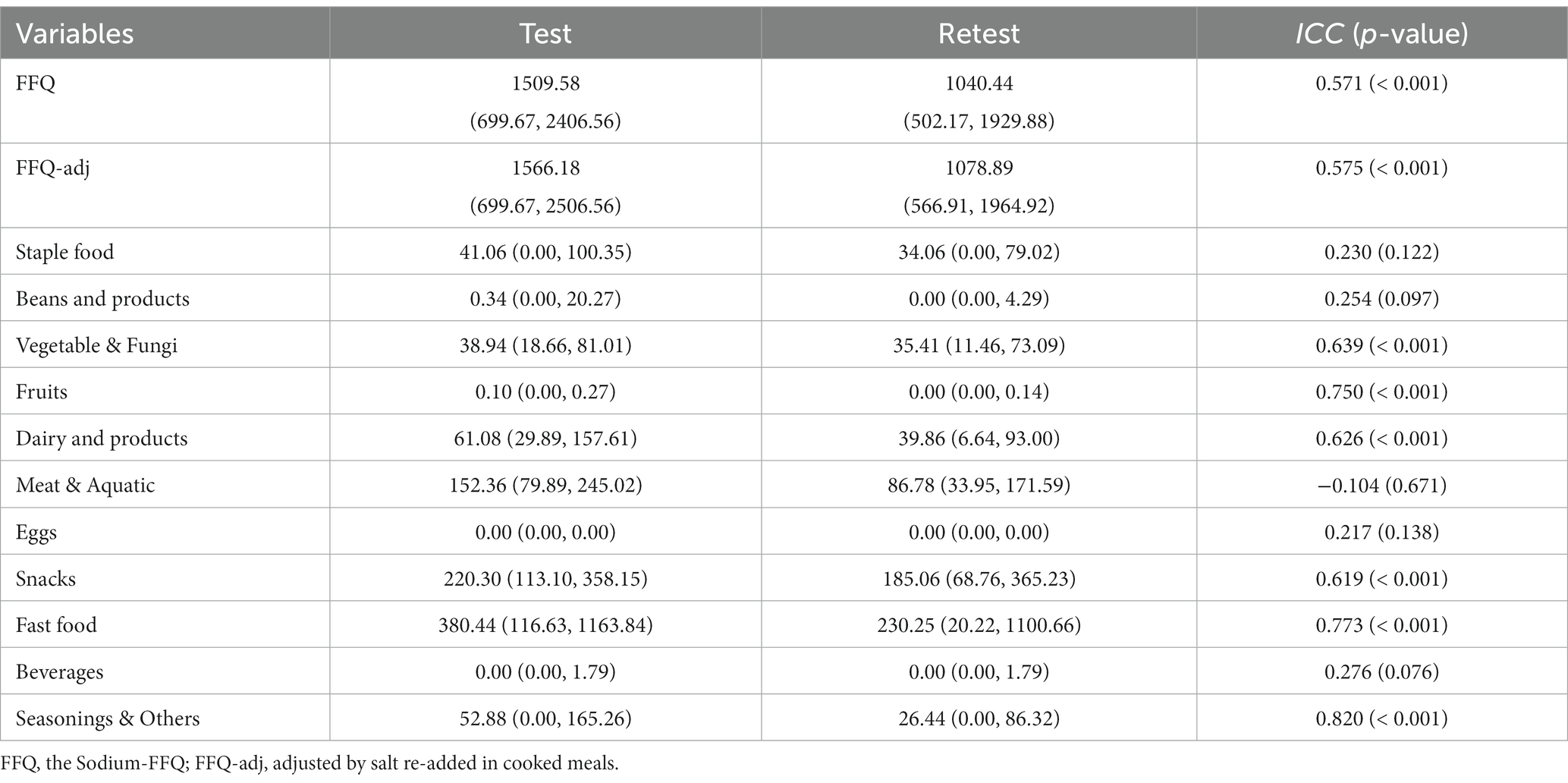This screenshot has width=1568, height=783.
Task: Select the FFQ-adj row label
Action: [52, 168]
